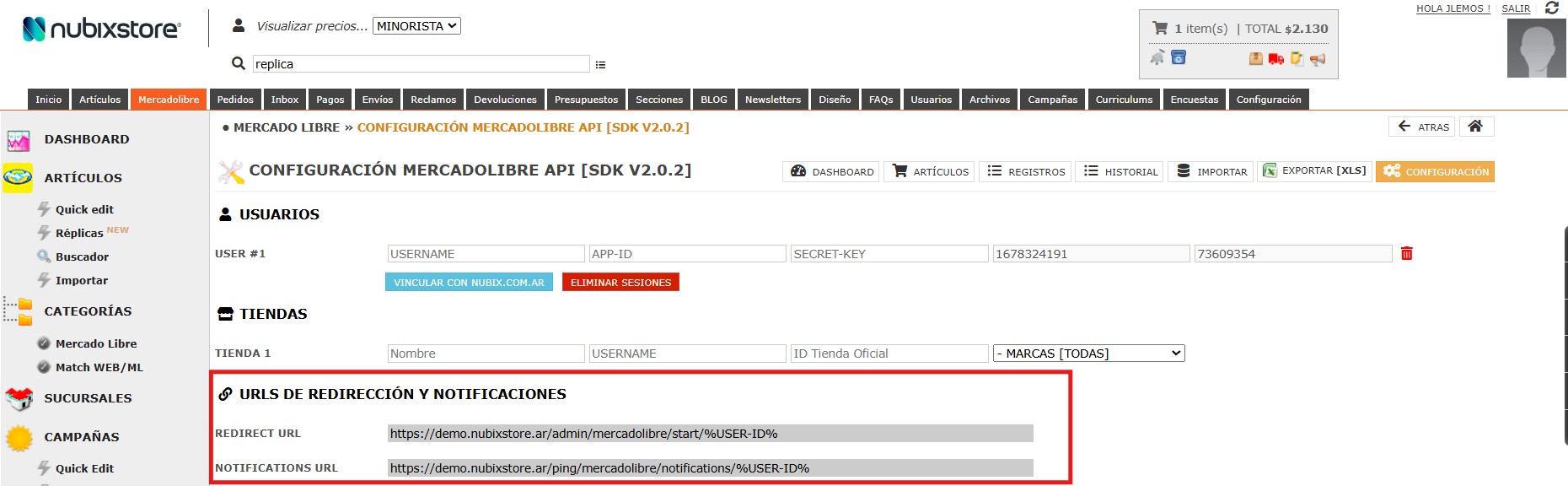Click the cardboard package icon in cart box
The image size is (1568, 486).
[1255, 58]
